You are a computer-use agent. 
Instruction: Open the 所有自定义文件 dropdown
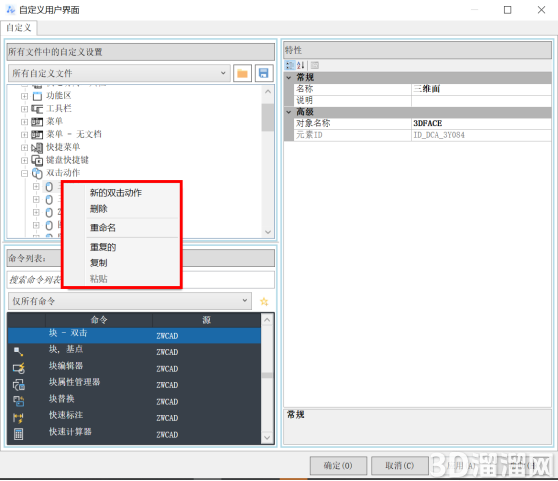tap(119, 73)
